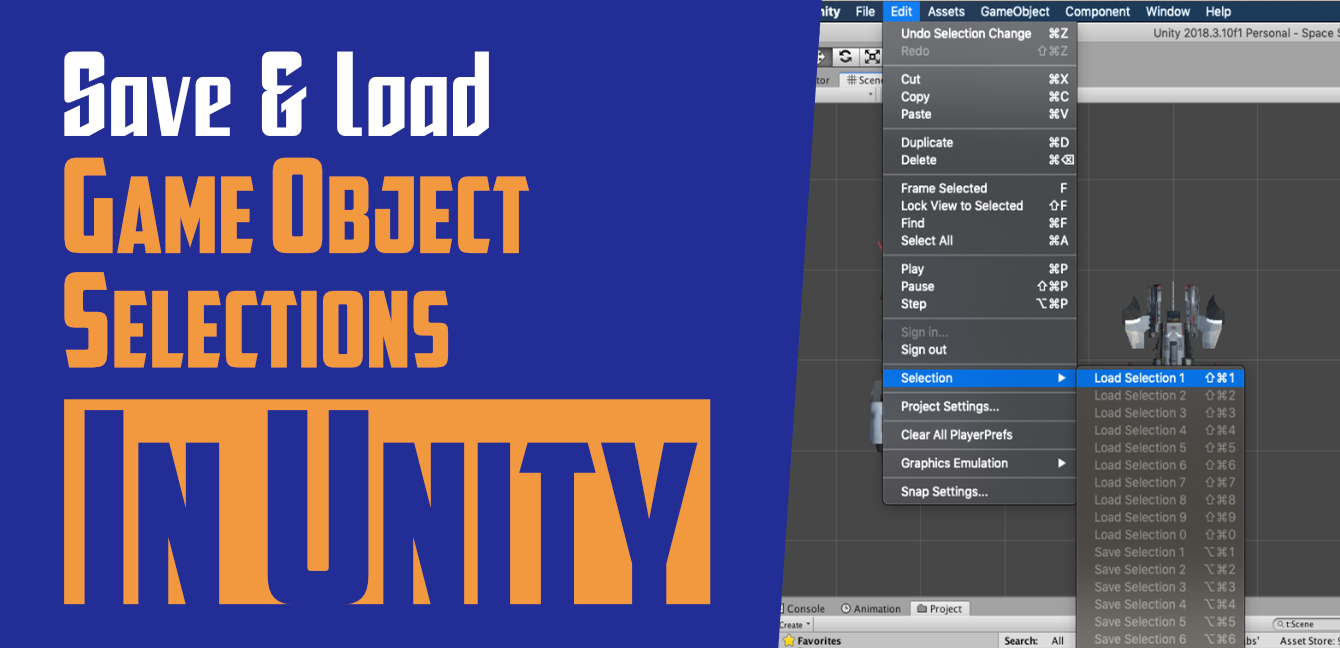Screen dimensions: 1340x648
Task: Choose Load Selection 0
Action: pos(1161,535)
